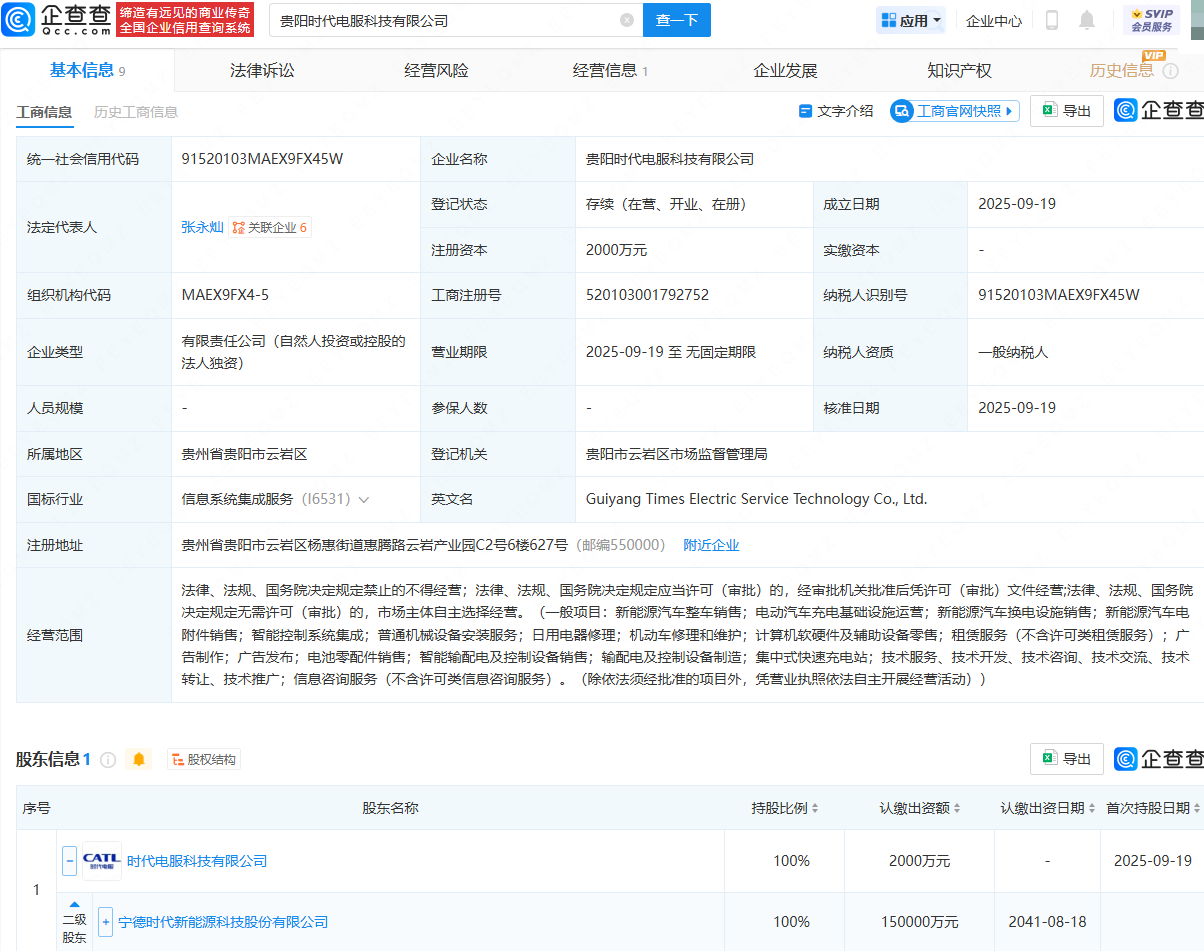Select 工商信息 sub-tab
This screenshot has width=1204, height=951.
tap(44, 112)
